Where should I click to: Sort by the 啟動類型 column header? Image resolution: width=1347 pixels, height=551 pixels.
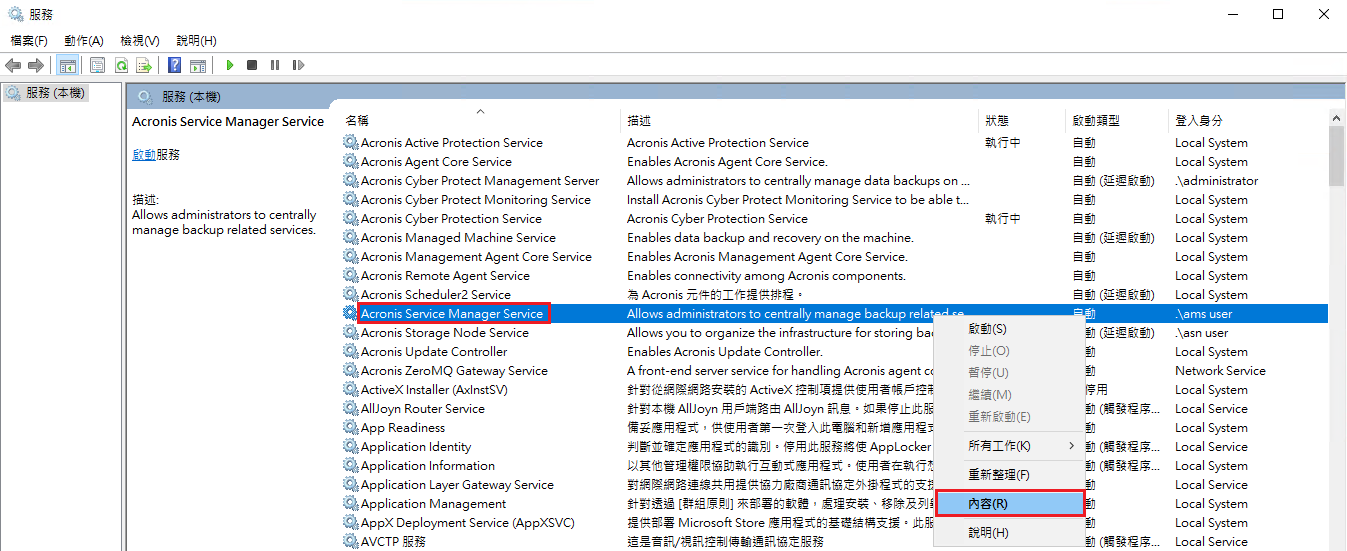(1118, 120)
